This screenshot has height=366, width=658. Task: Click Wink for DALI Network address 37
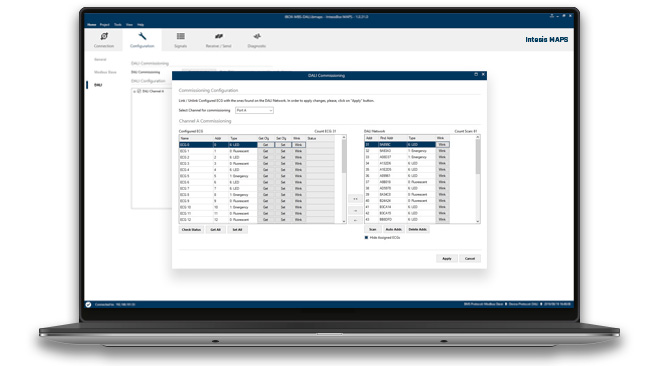click(442, 182)
